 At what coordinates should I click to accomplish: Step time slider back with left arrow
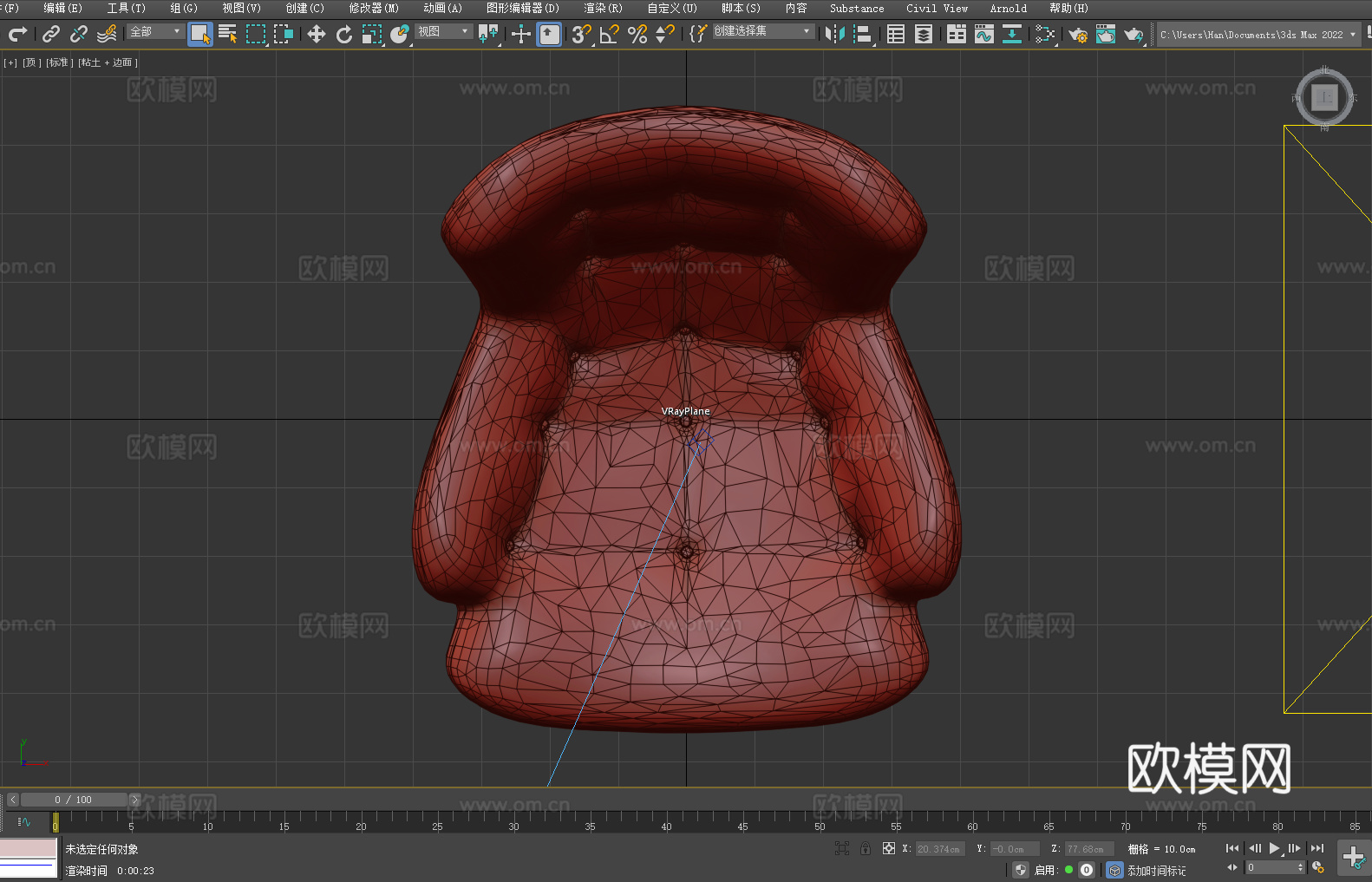pos(12,800)
